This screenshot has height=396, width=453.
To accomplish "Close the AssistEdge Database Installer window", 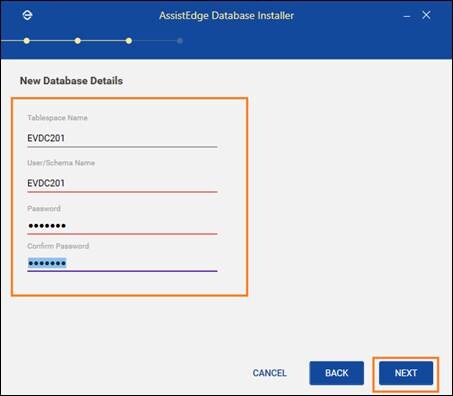I will tap(426, 15).
